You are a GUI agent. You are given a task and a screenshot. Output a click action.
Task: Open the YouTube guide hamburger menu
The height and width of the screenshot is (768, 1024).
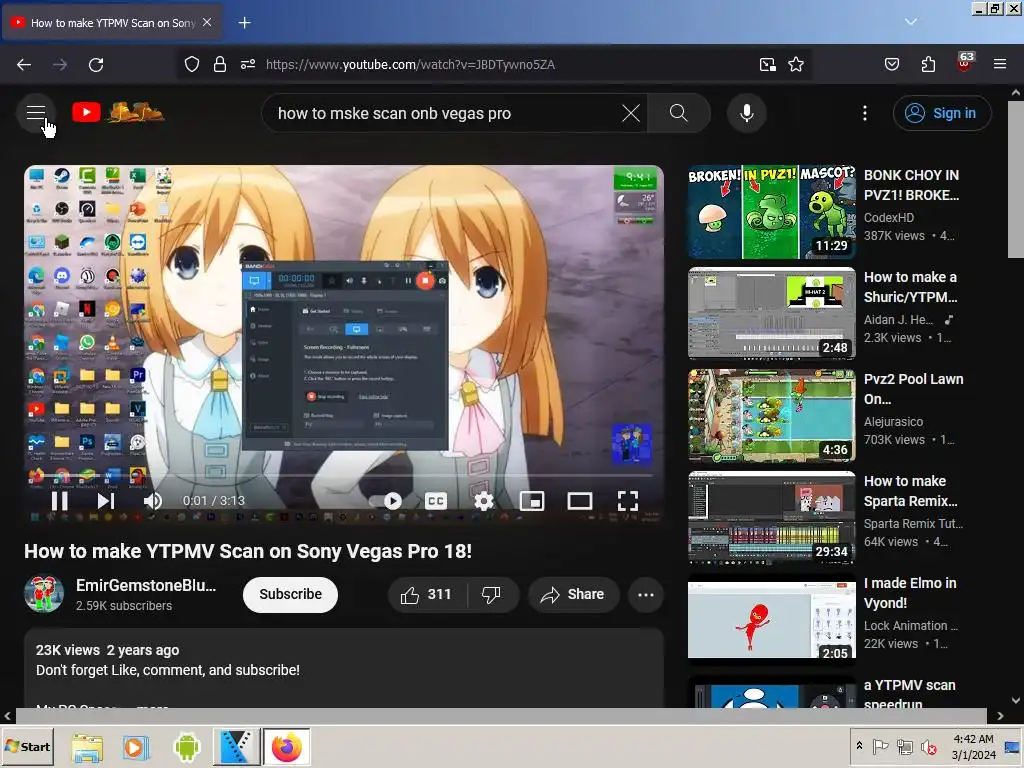(36, 113)
